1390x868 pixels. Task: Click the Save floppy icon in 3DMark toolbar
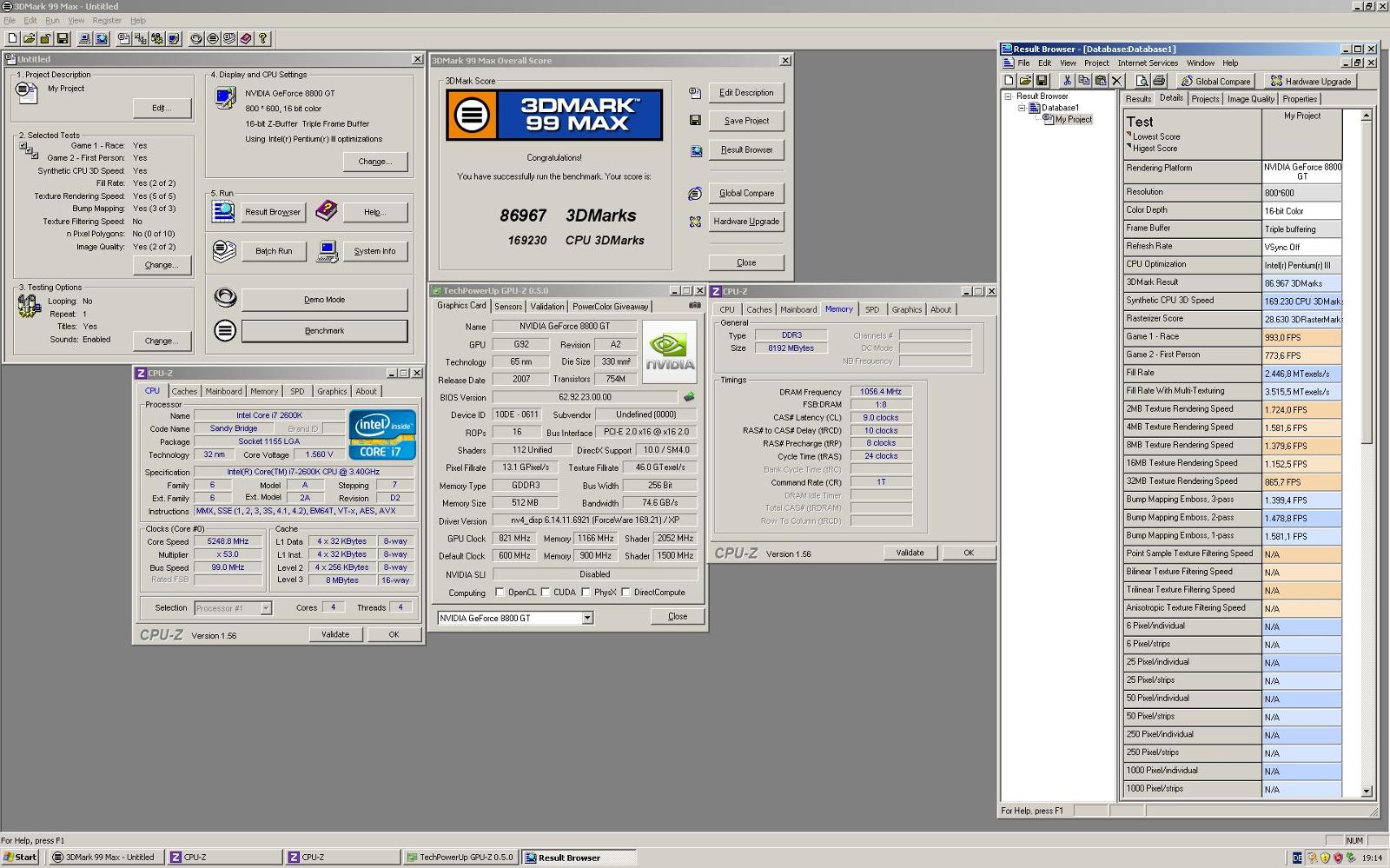pos(62,38)
